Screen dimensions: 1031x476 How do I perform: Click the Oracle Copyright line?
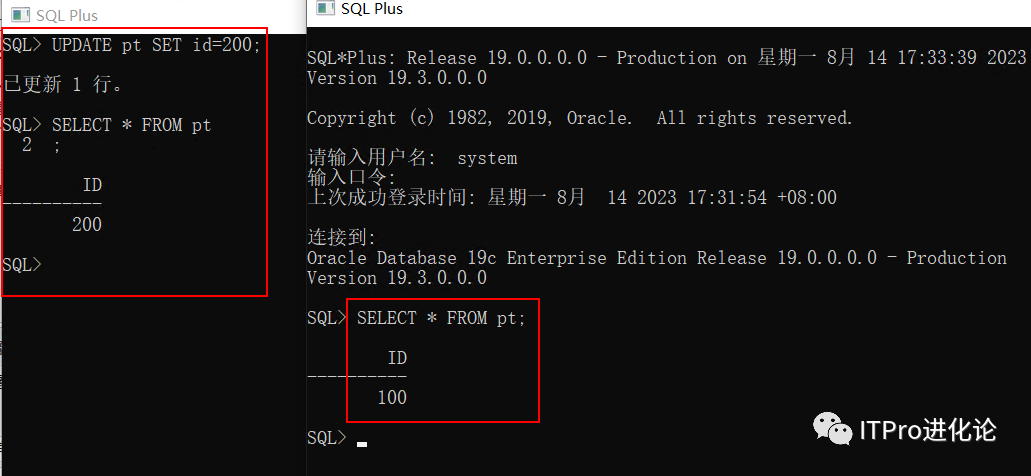(x=579, y=118)
